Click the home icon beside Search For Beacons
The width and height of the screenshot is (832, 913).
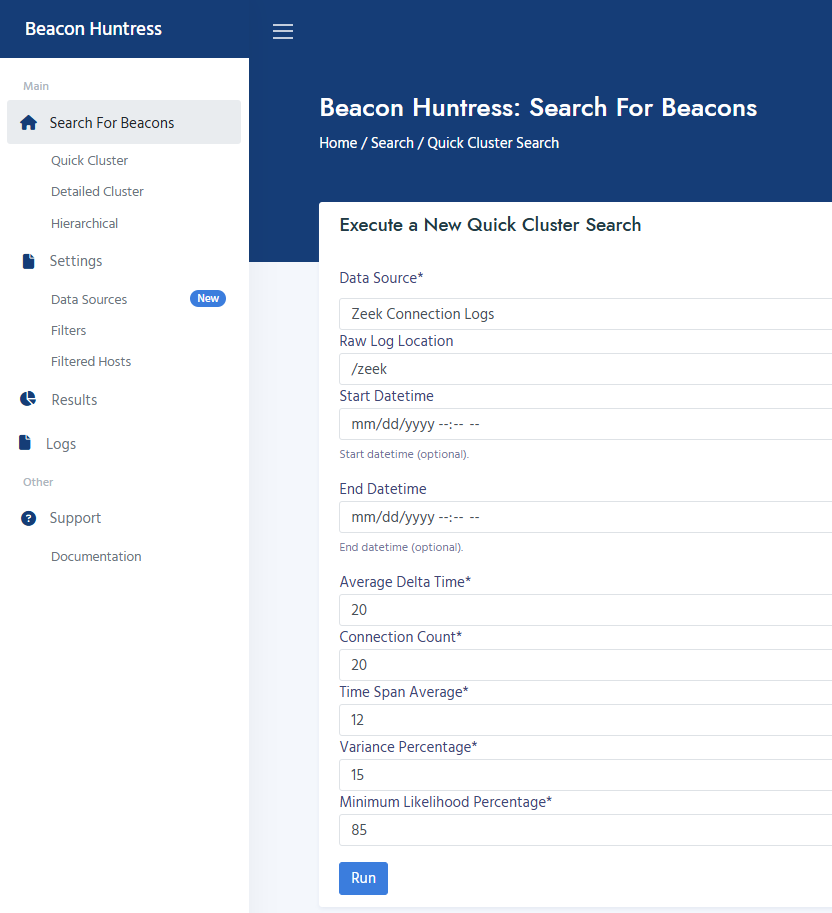coord(29,123)
